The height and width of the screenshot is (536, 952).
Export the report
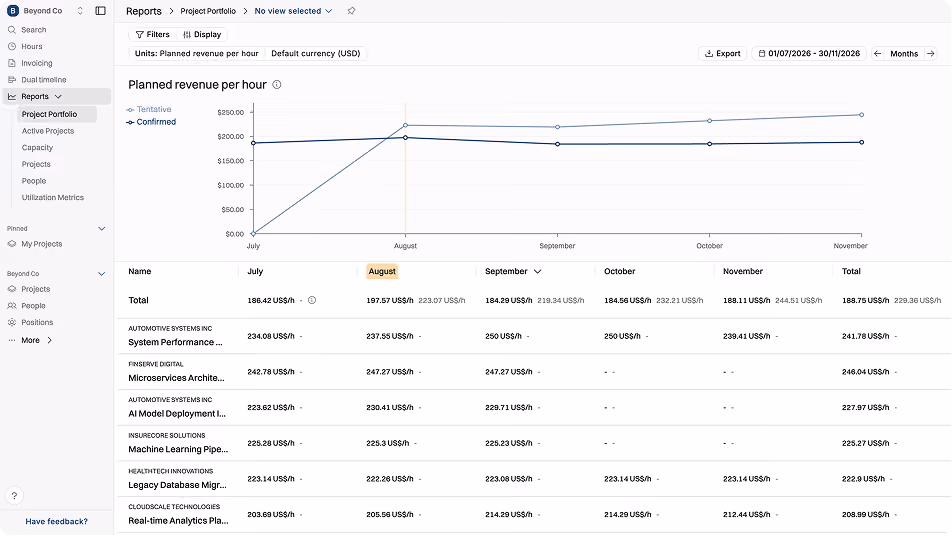tap(722, 53)
